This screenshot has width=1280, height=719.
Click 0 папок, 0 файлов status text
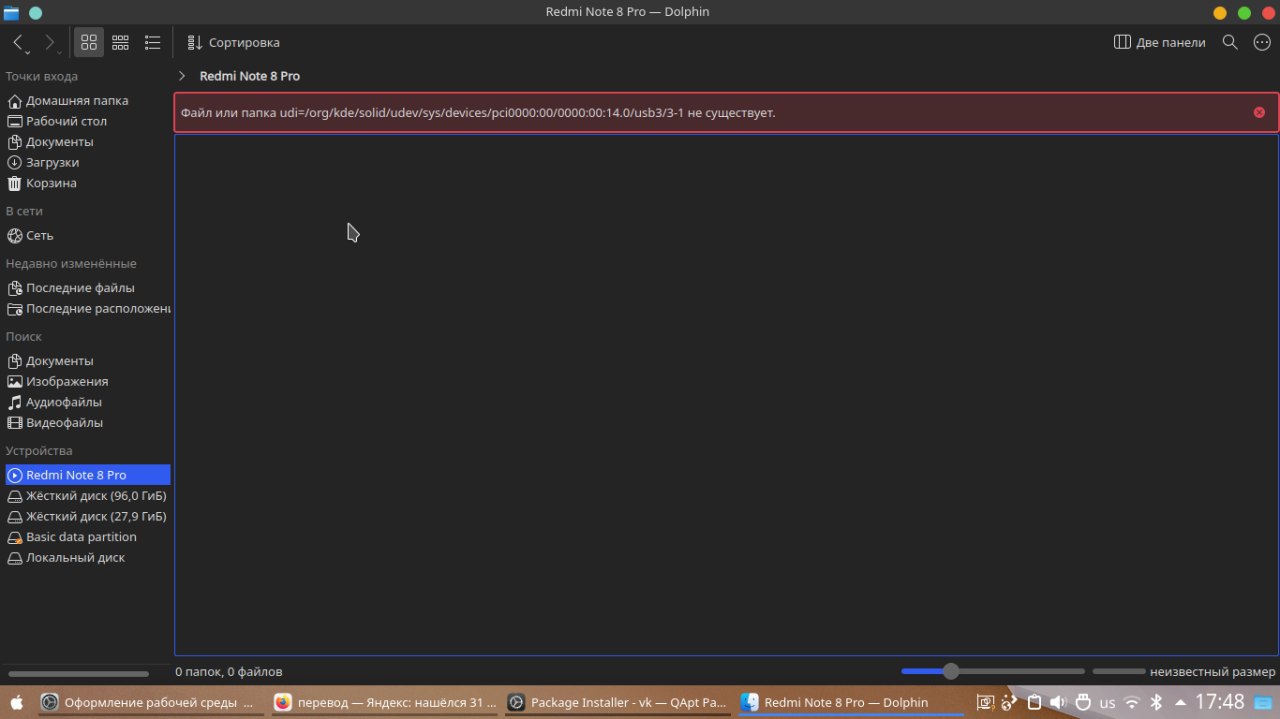[x=229, y=672]
